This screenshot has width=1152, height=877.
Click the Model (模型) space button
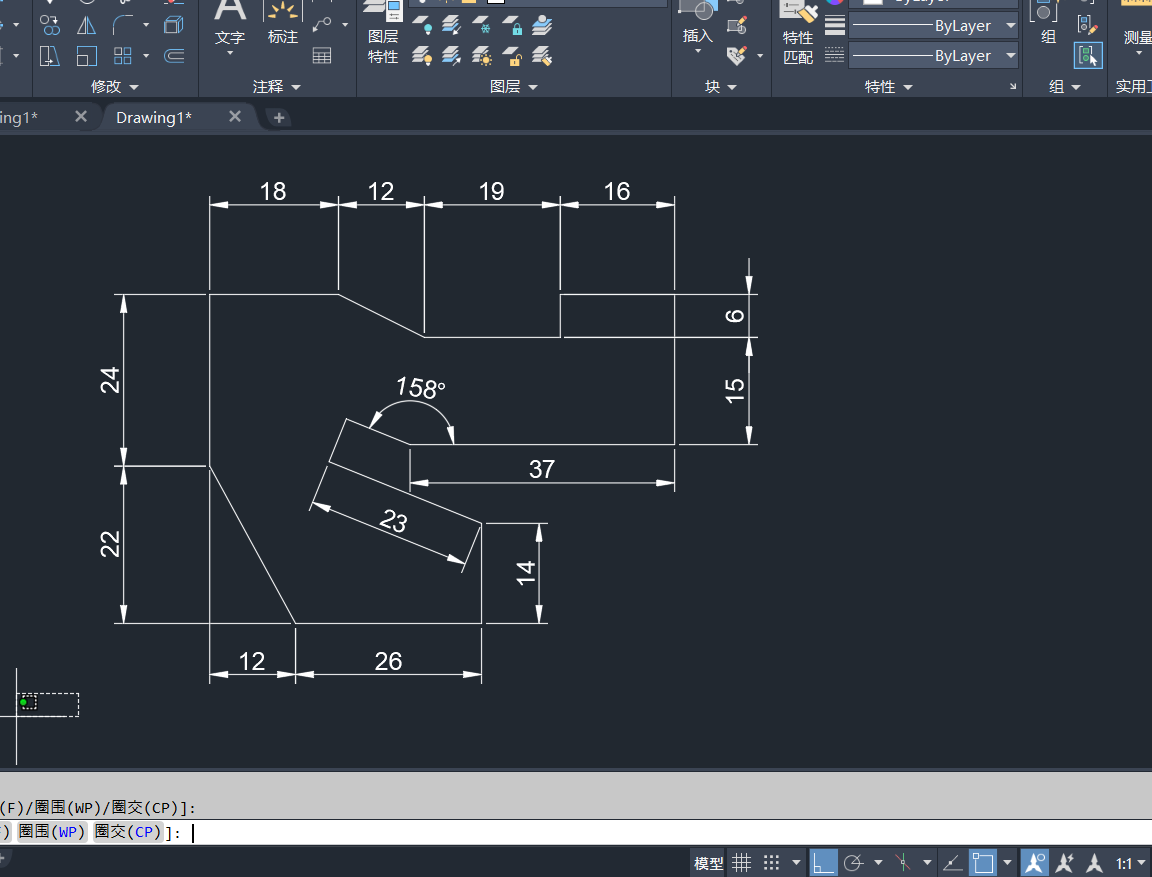pos(708,862)
